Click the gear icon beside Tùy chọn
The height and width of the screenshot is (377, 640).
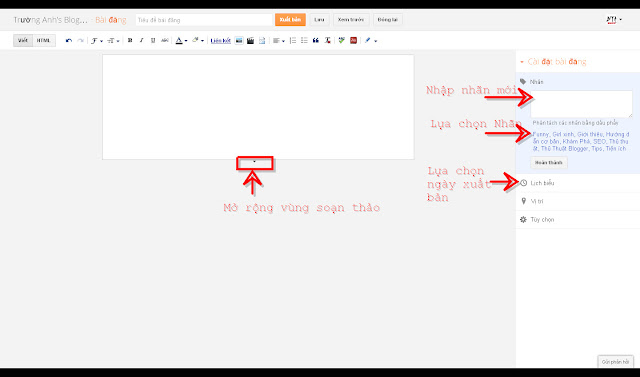tap(523, 220)
